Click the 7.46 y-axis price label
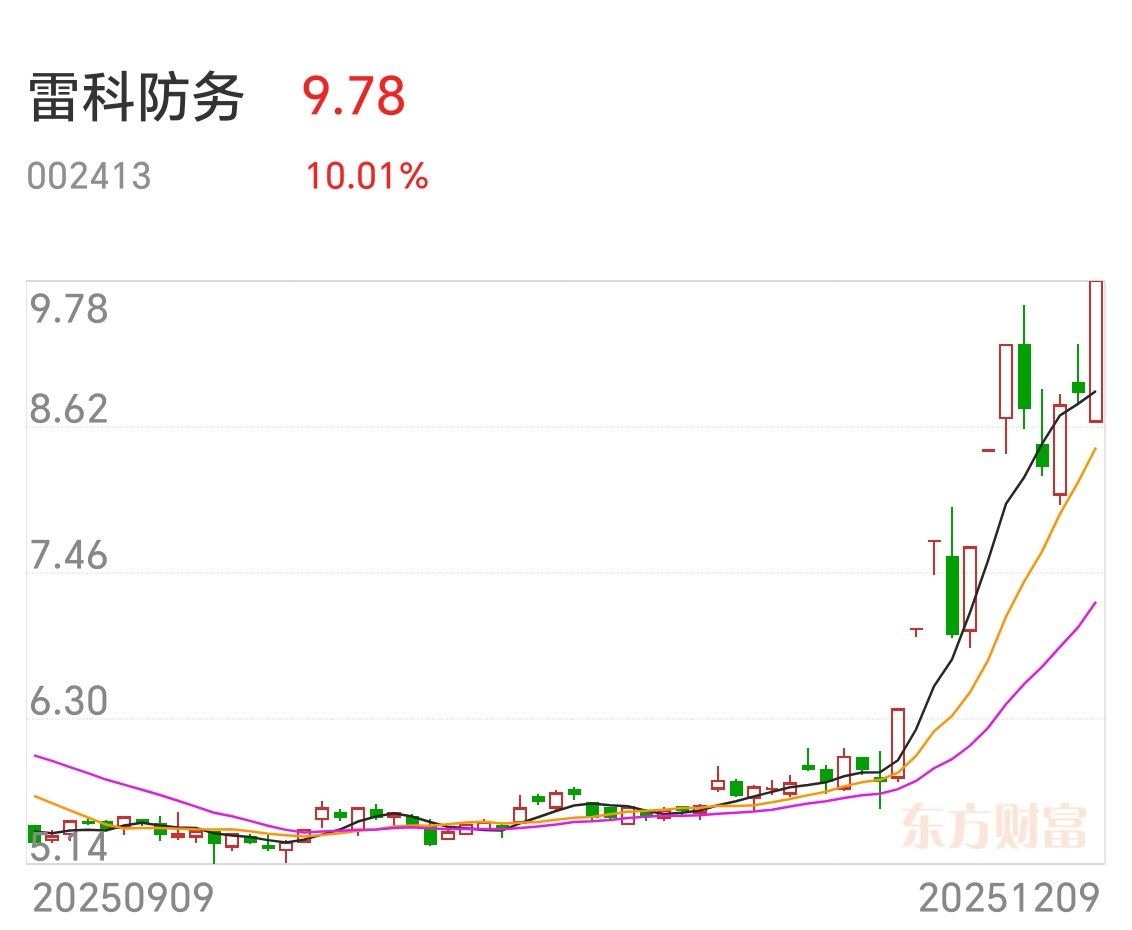Image resolution: width=1132 pixels, height=930 pixels. point(69,556)
